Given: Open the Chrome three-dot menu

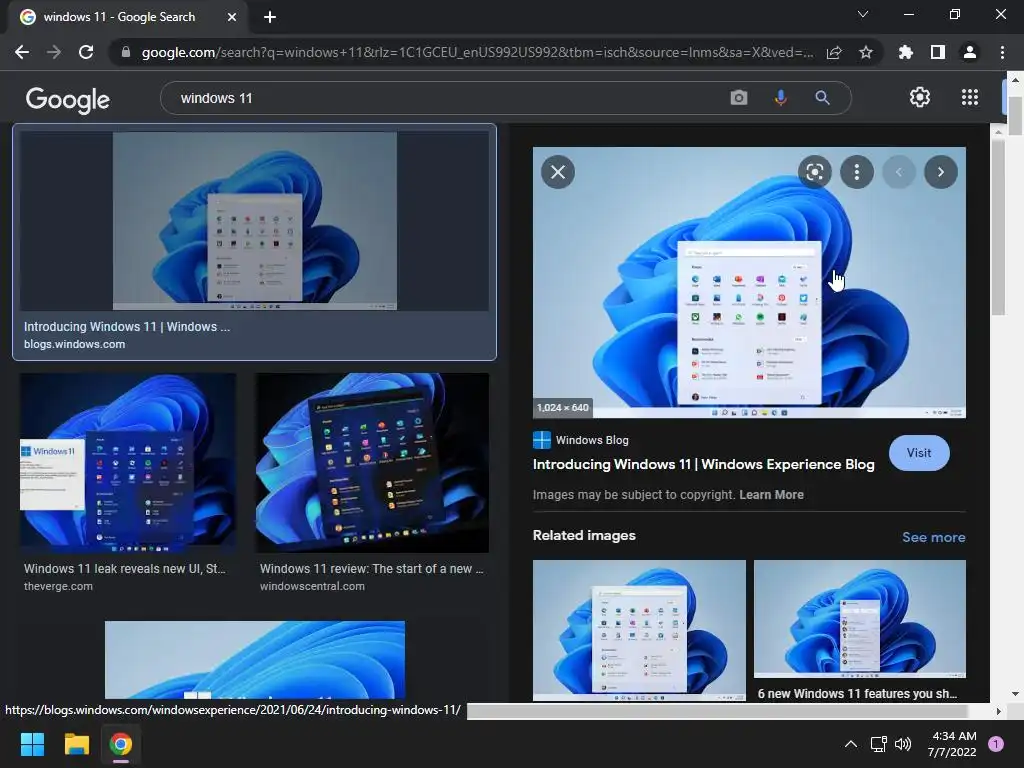Looking at the screenshot, I should (1002, 52).
